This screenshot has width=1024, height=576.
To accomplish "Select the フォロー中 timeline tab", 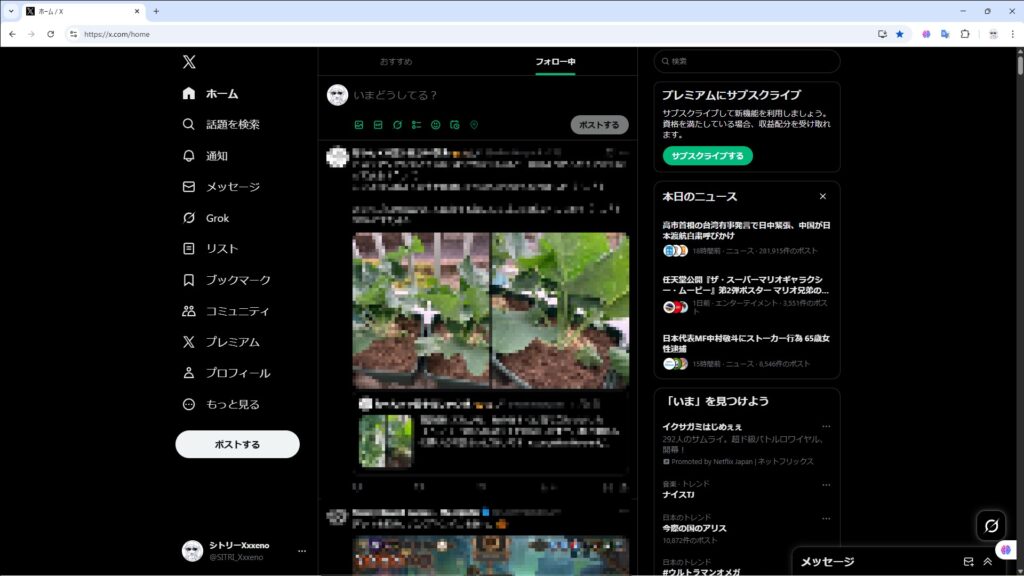I will pos(555,62).
